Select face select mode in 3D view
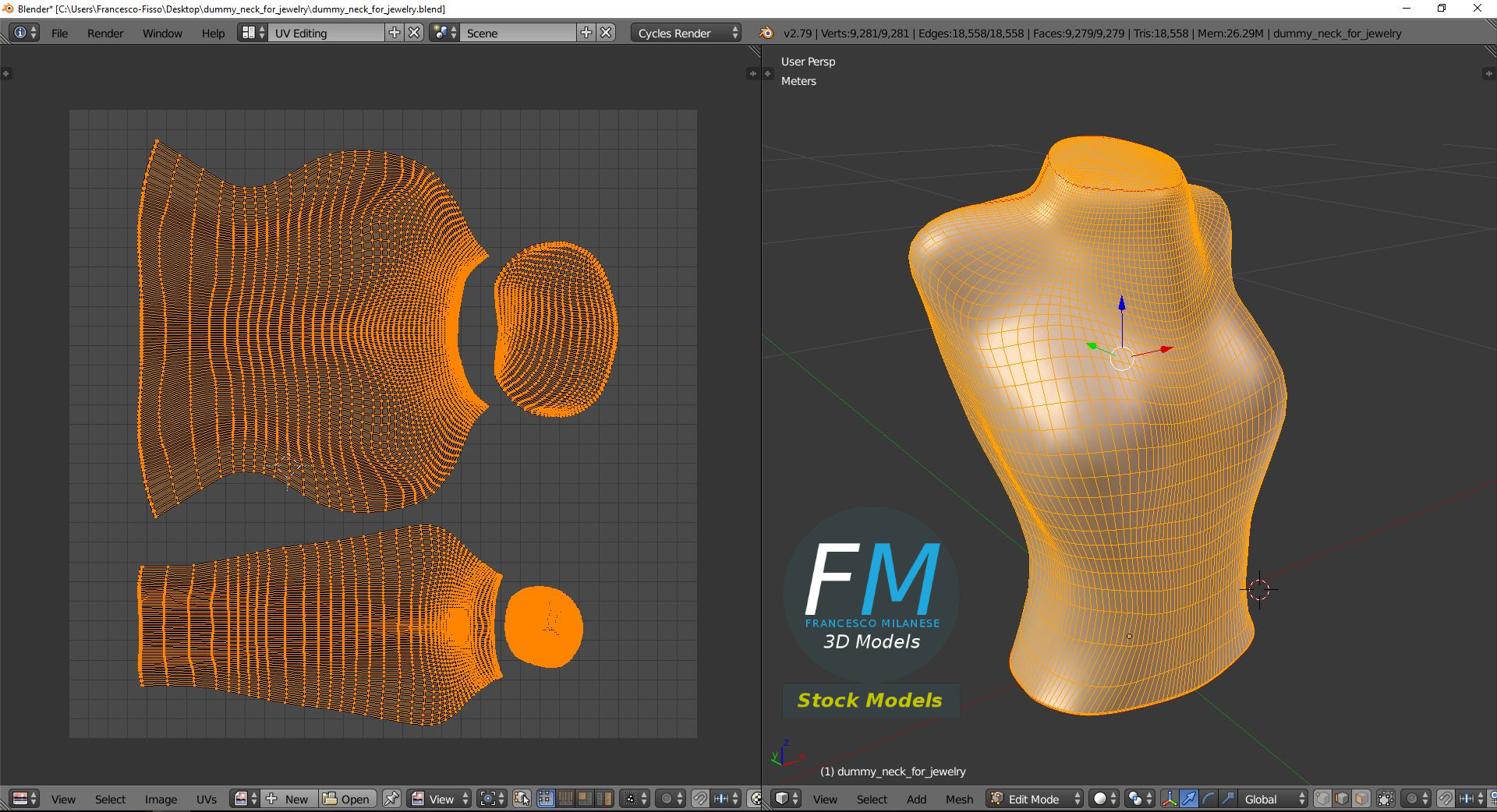This screenshot has width=1497, height=812. point(1361,799)
